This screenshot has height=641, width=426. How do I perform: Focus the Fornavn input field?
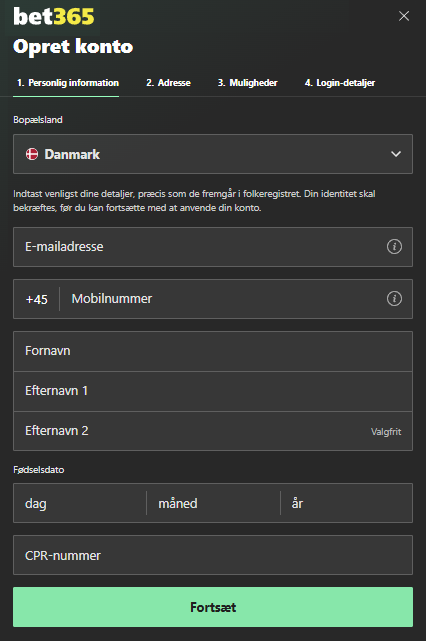[213, 351]
